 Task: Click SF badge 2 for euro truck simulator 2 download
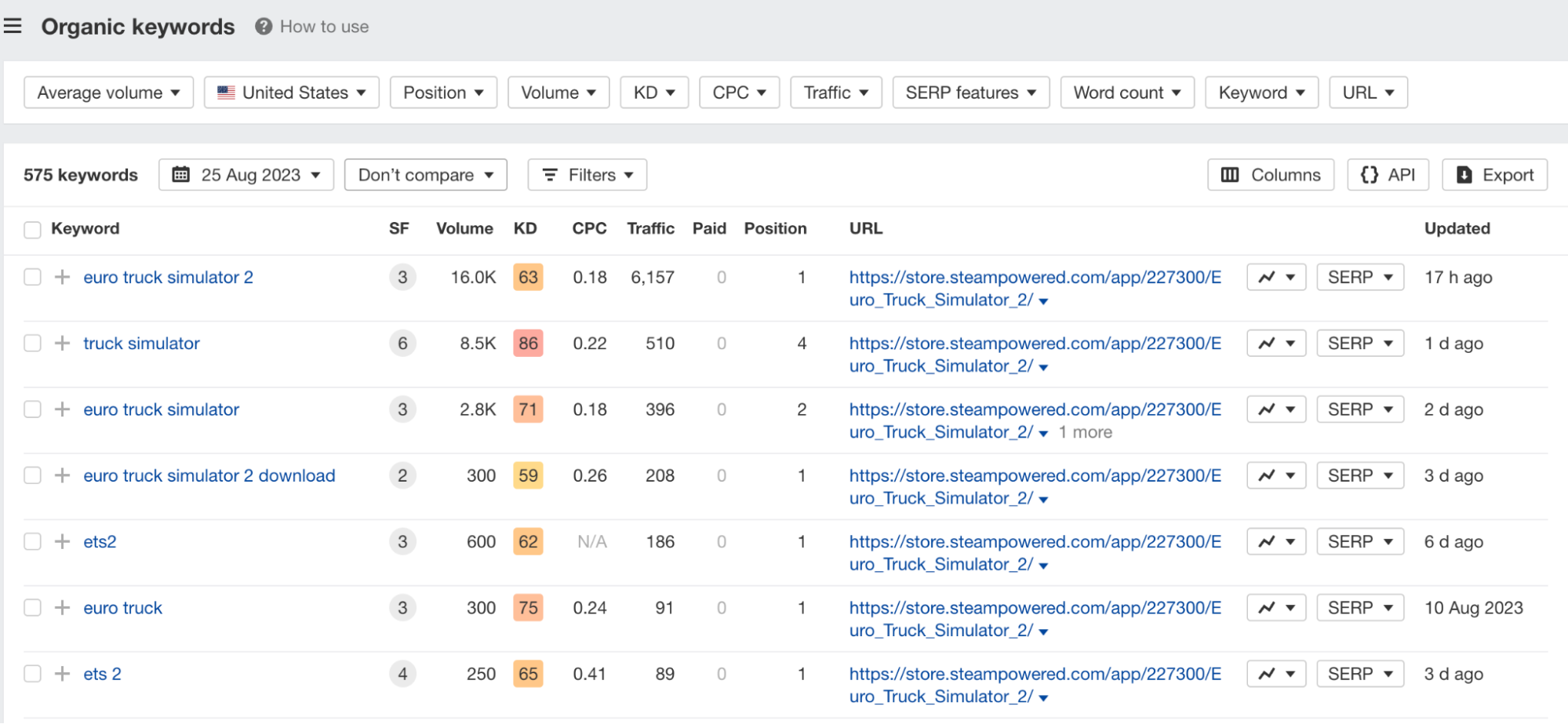[x=402, y=475]
